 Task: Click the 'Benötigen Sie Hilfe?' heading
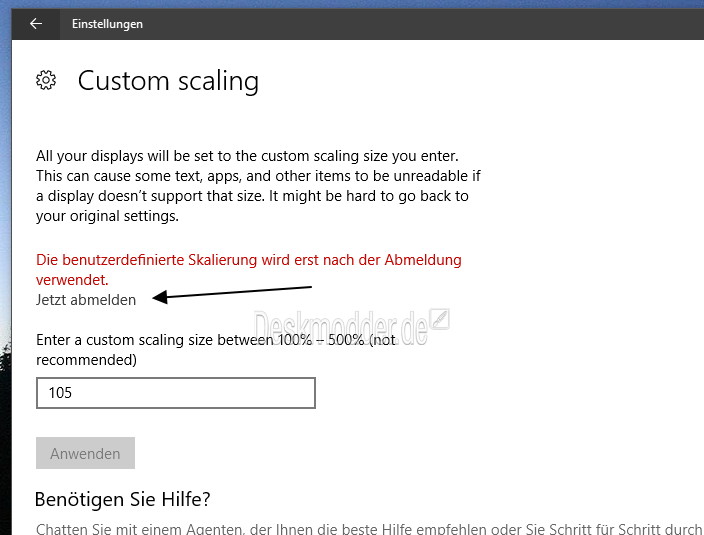[123, 499]
